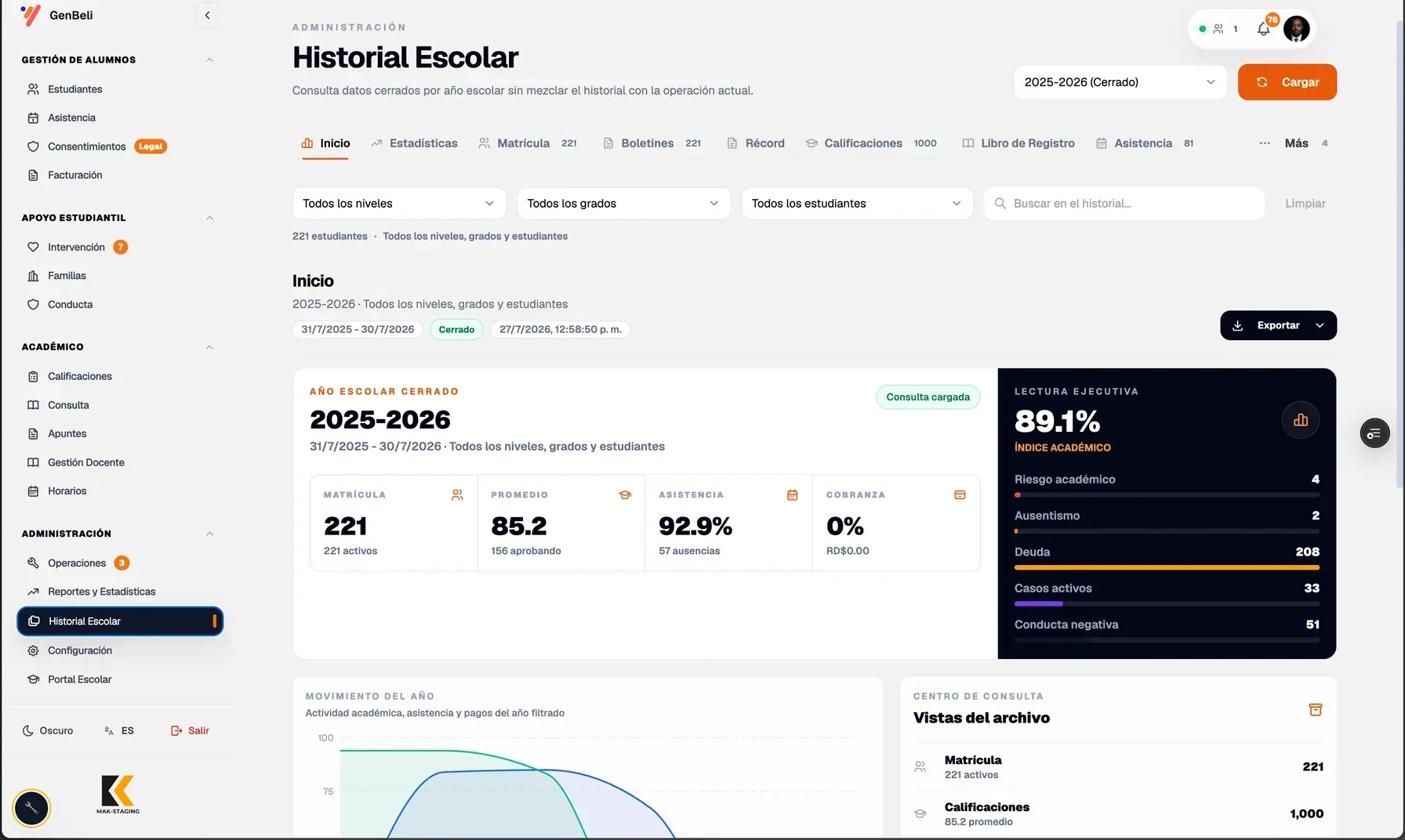The height and width of the screenshot is (840, 1405).
Task: Open the Calificaciones row in Vistas del archivo
Action: 1118,814
